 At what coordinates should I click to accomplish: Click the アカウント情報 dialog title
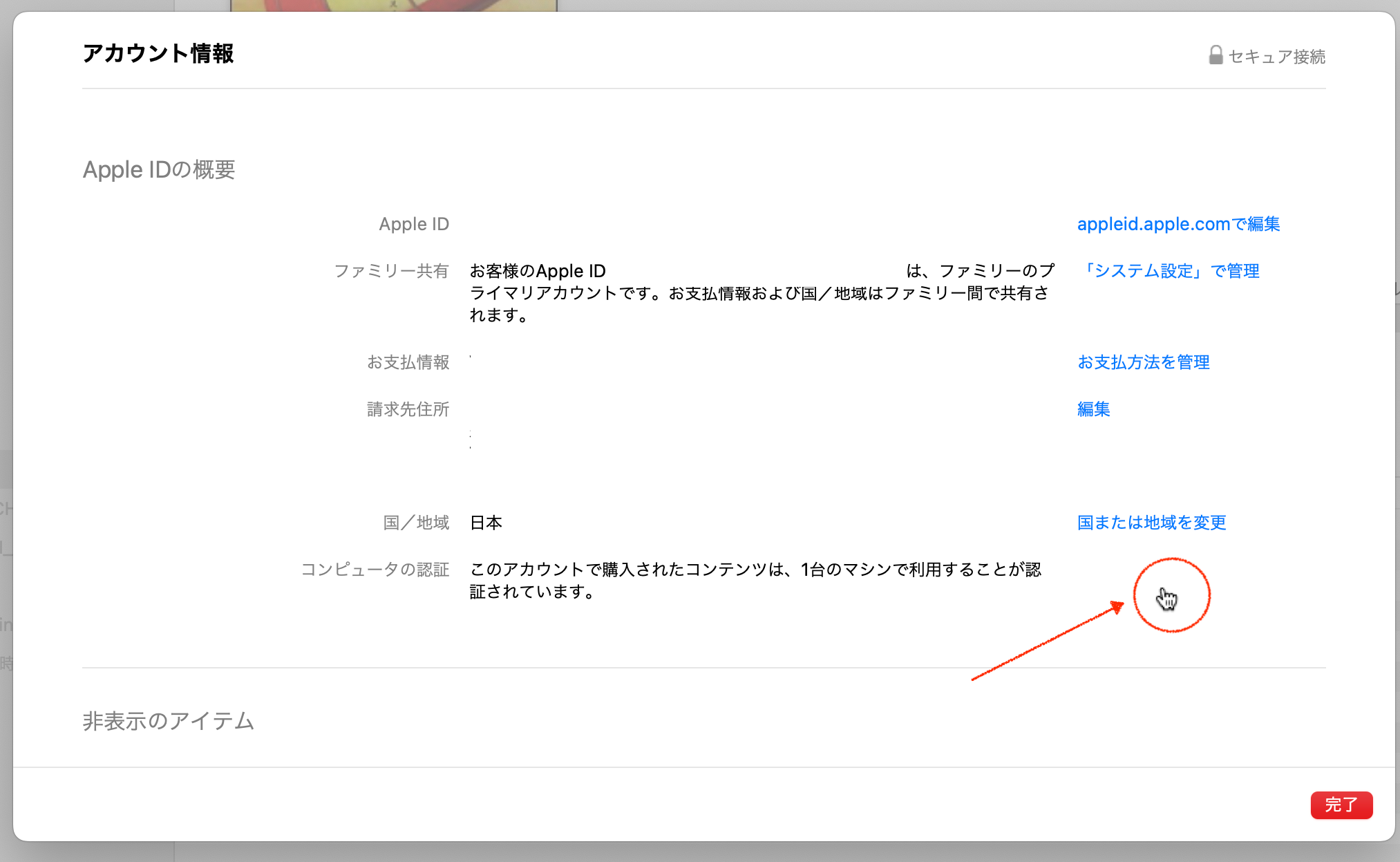point(158,53)
